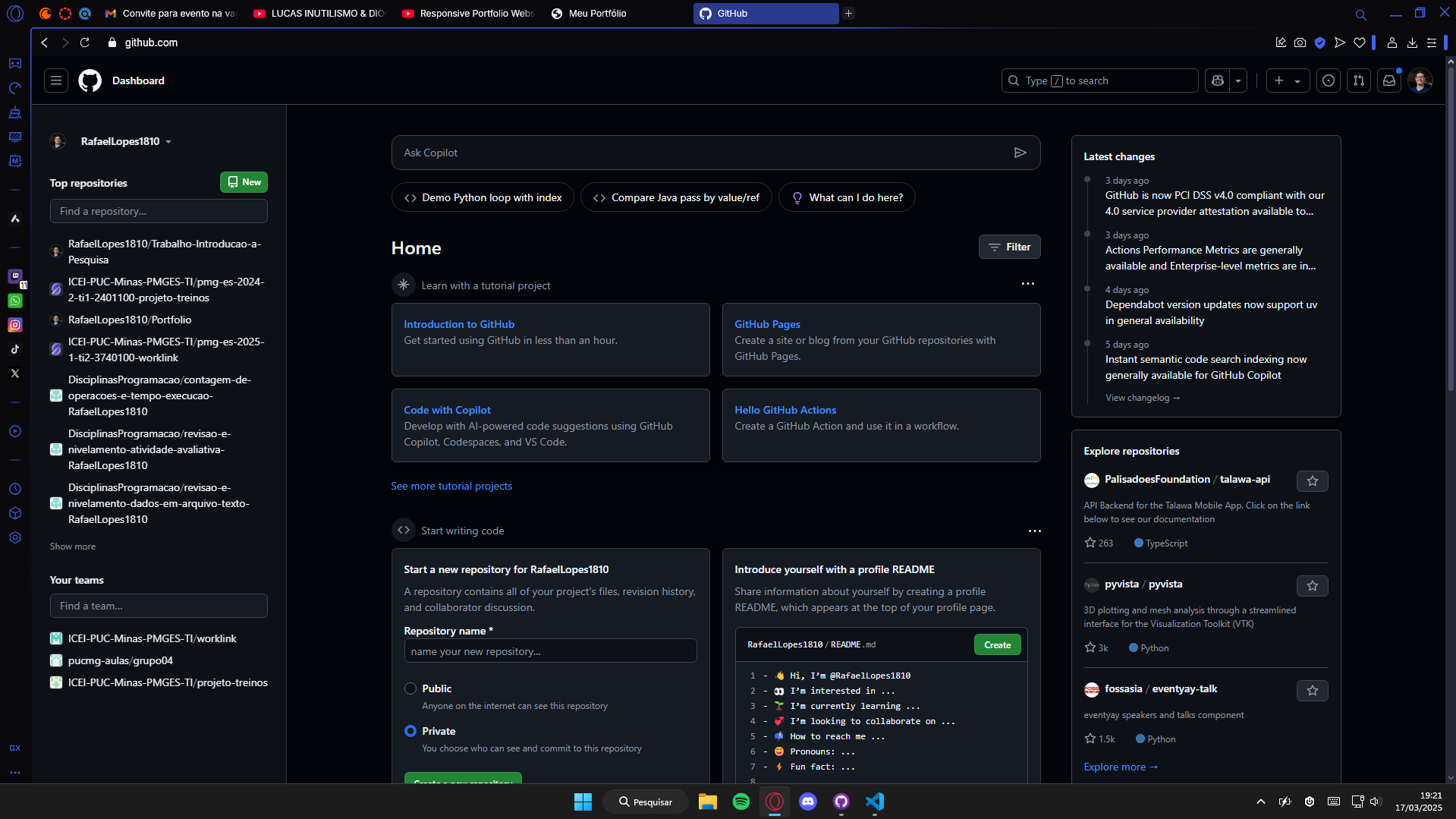Open the user profile avatar menu
Screen dimensions: 1456x819
[1420, 80]
